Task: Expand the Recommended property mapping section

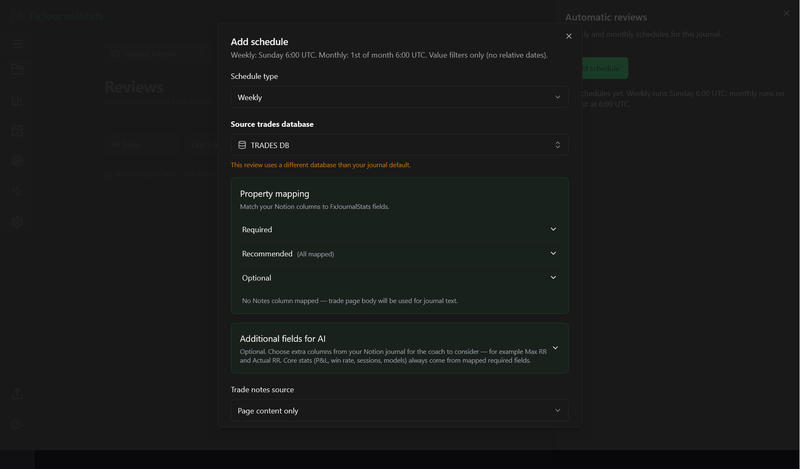Action: click(399, 253)
